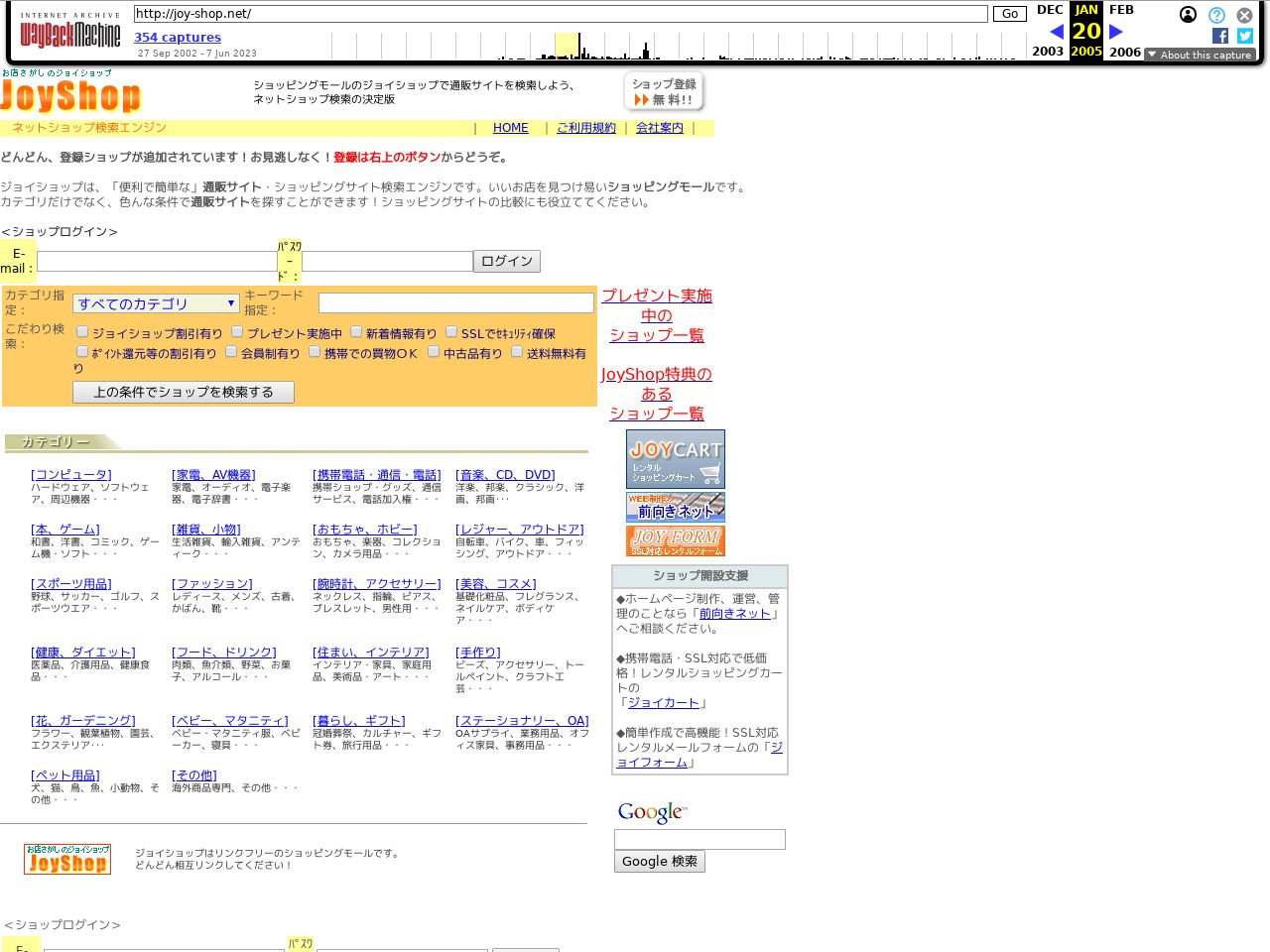Image resolution: width=1270 pixels, height=952 pixels.
Task: Open the Wayback user account icon
Action: [x=1188, y=15]
